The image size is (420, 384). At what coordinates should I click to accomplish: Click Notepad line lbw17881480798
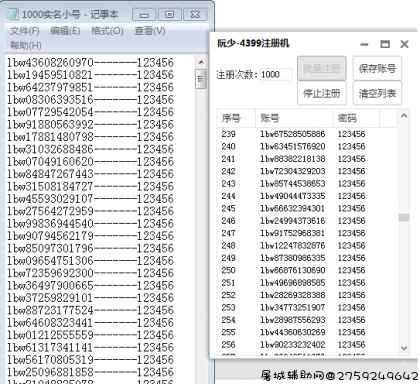(x=90, y=137)
